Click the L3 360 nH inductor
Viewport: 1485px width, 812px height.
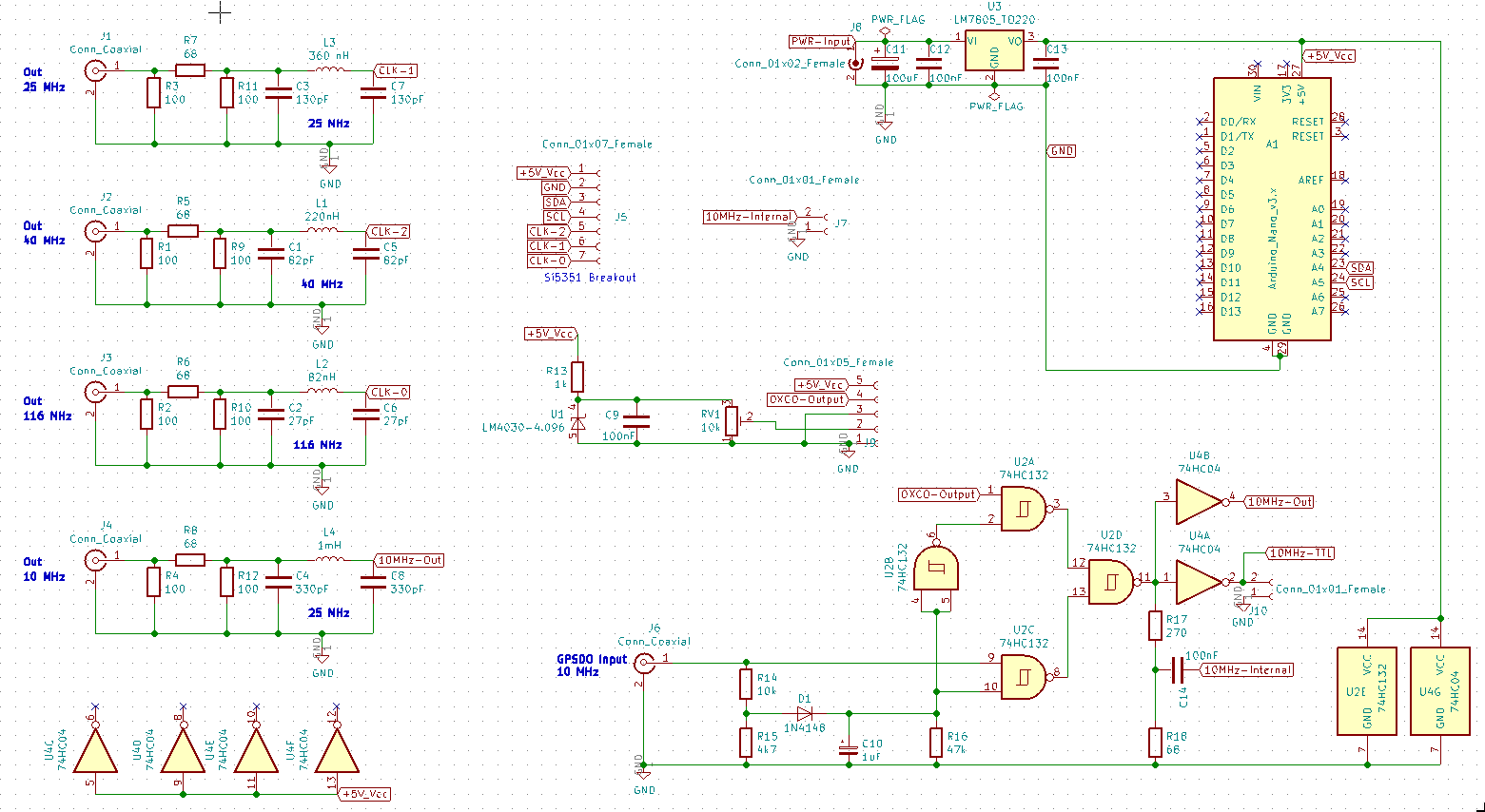329,68
